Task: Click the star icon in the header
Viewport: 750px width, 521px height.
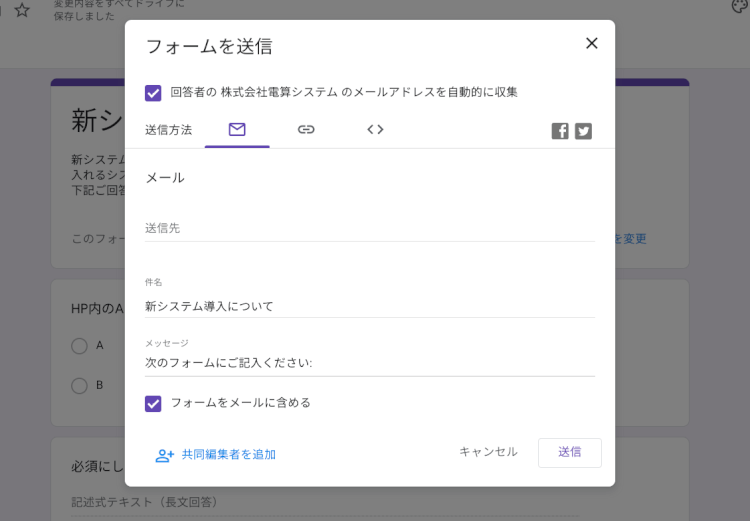Action: point(22,10)
